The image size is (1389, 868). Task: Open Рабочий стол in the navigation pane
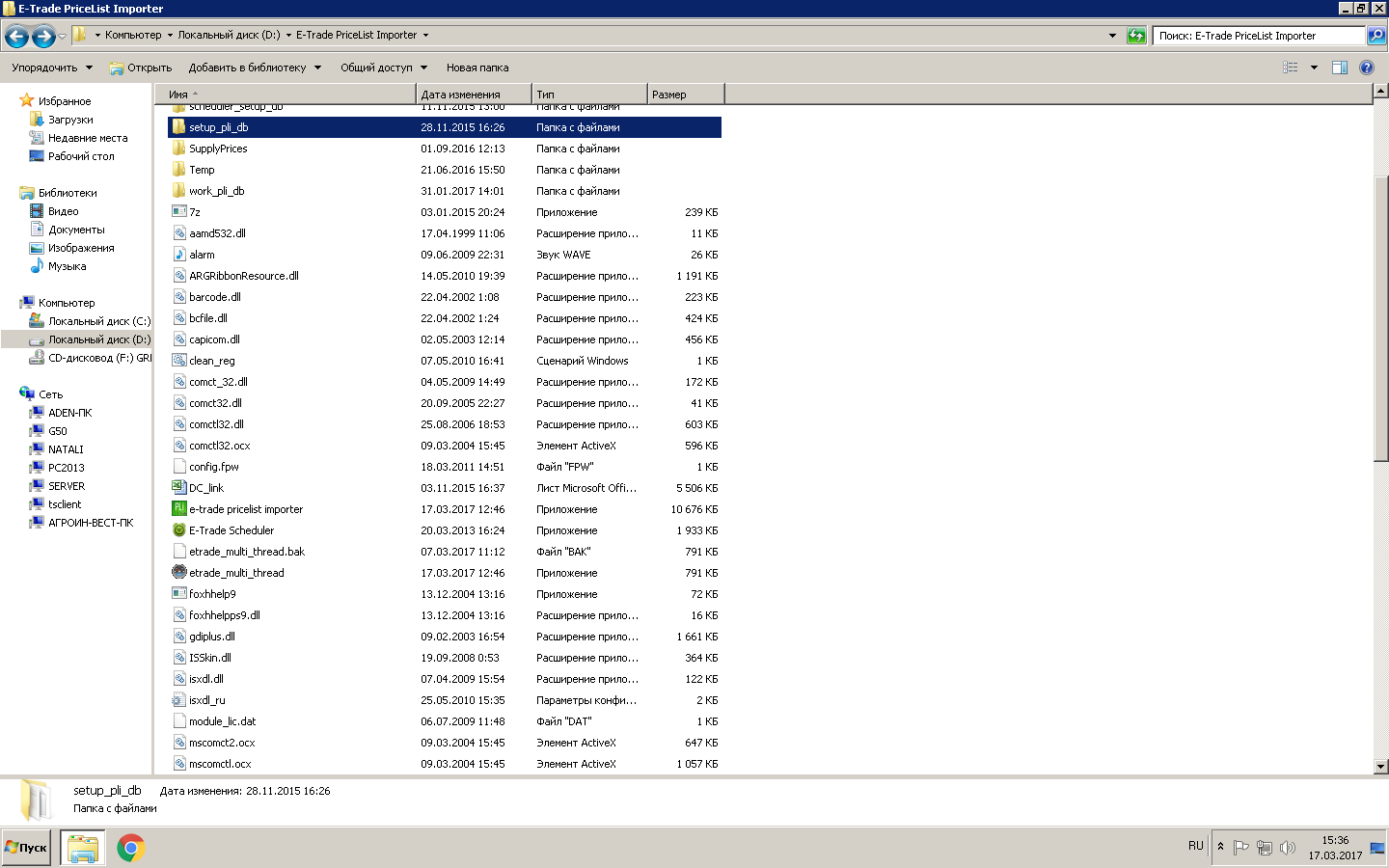pos(81,156)
